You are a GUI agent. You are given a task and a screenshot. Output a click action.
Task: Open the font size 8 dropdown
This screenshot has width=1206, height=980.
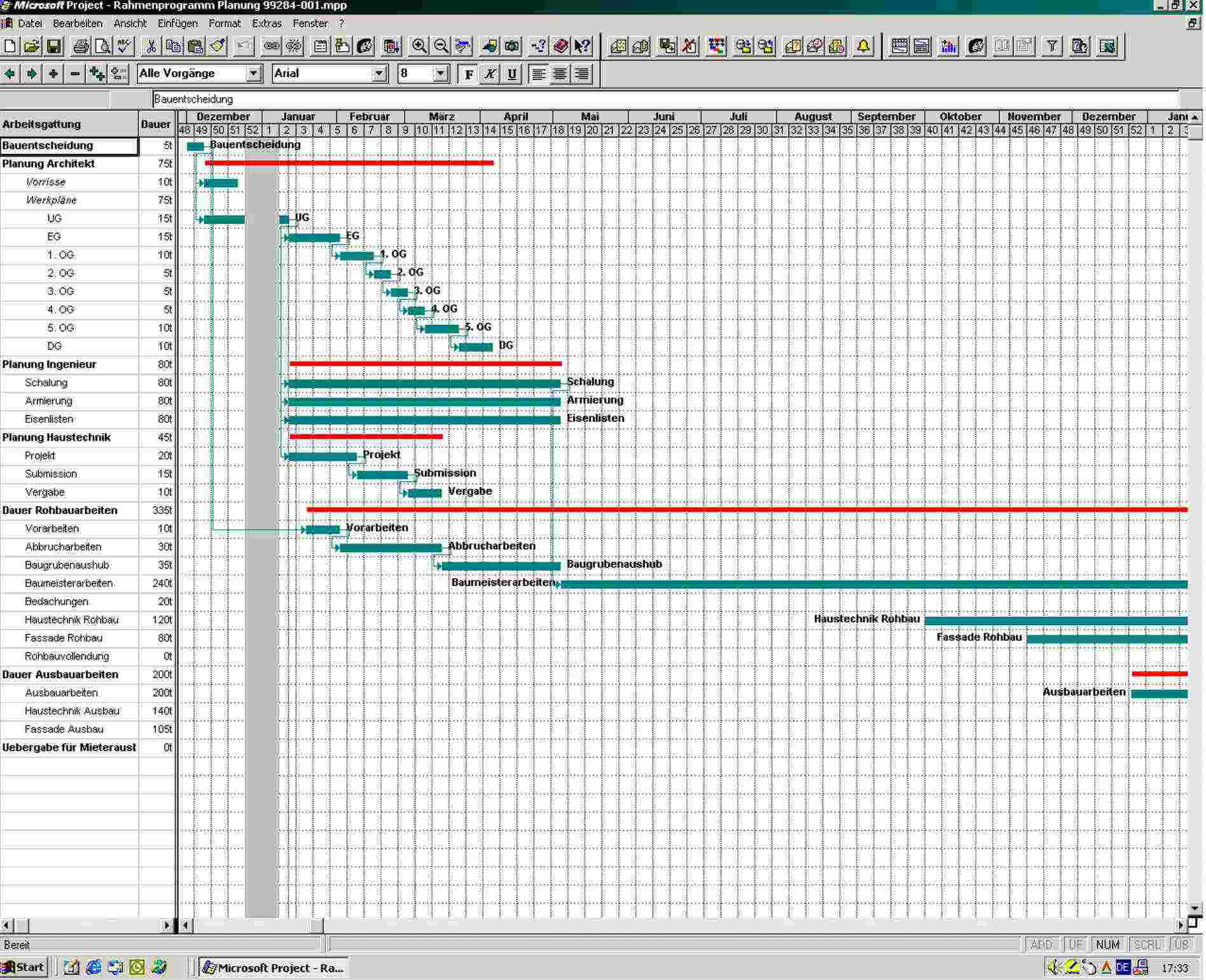440,74
